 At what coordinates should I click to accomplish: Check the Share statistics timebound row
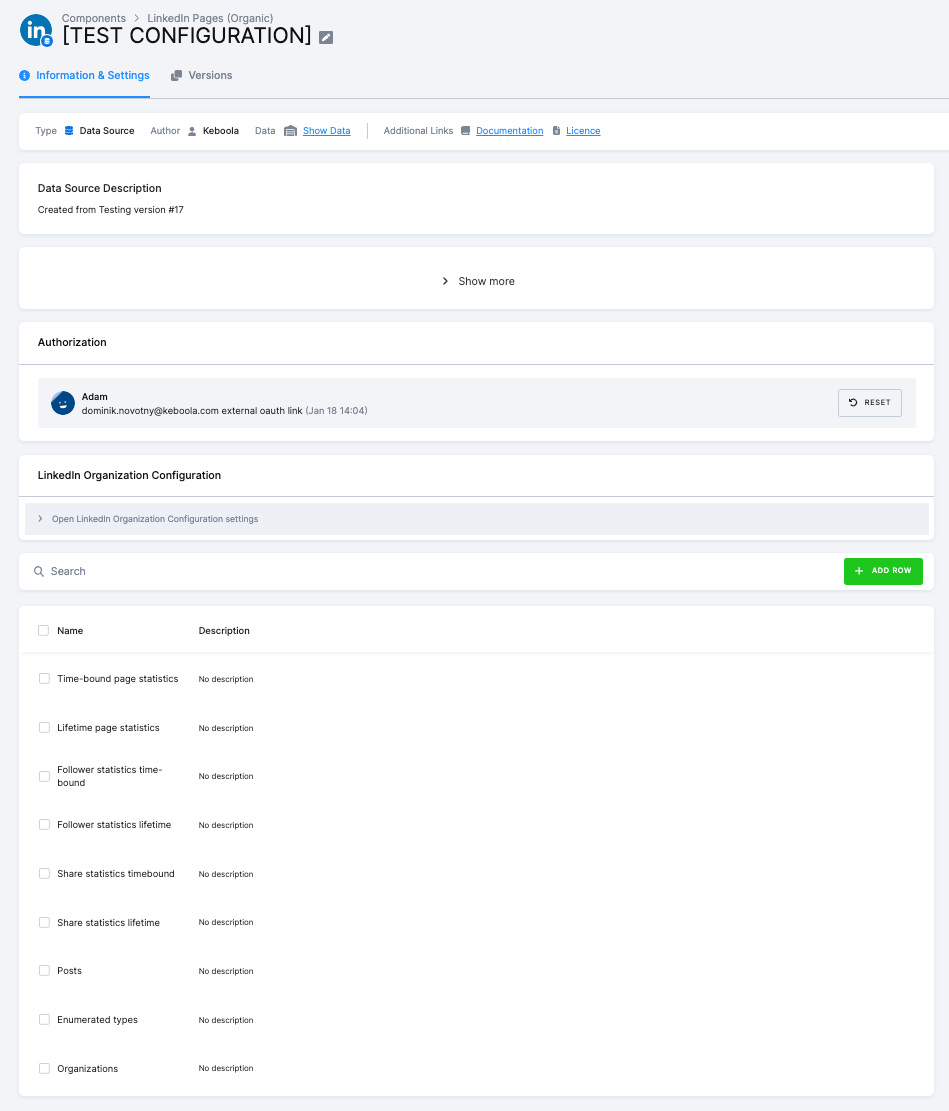pyautogui.click(x=44, y=874)
